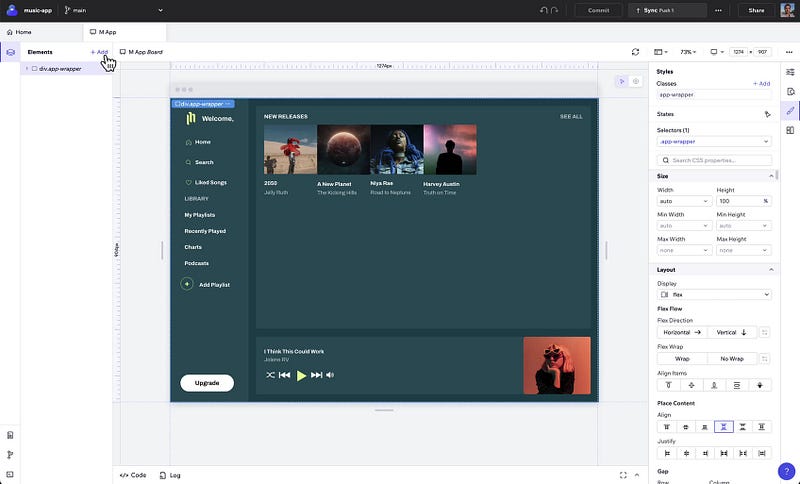This screenshot has height=484, width=800.
Task: Click the div.app-wrapper canvas label
Action: point(203,104)
